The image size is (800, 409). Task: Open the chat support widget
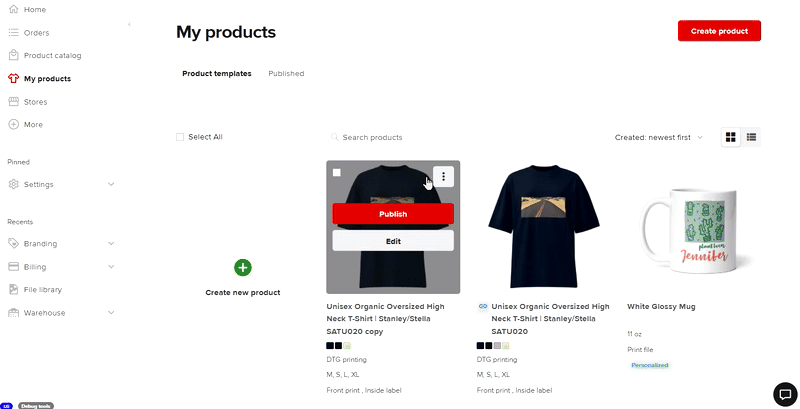(x=785, y=393)
